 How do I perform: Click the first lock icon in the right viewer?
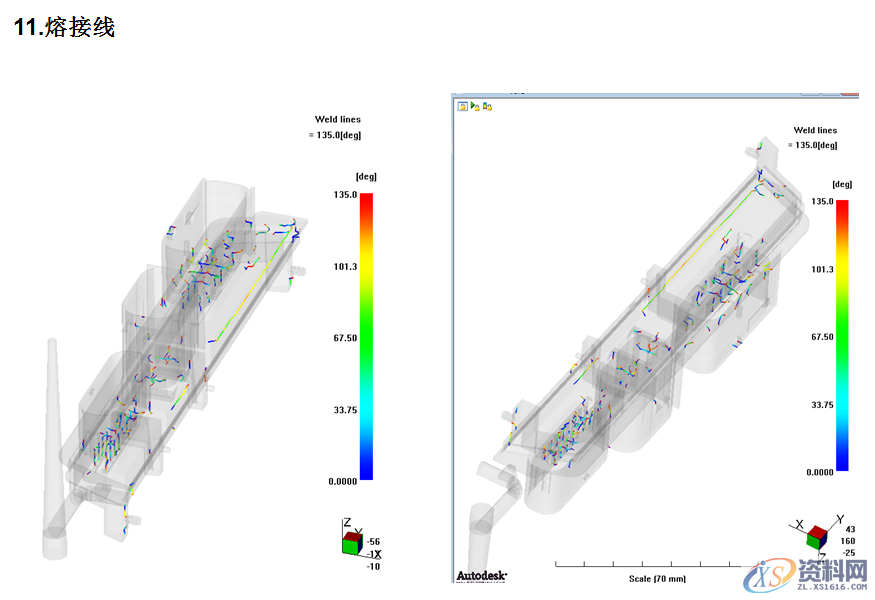(x=463, y=105)
